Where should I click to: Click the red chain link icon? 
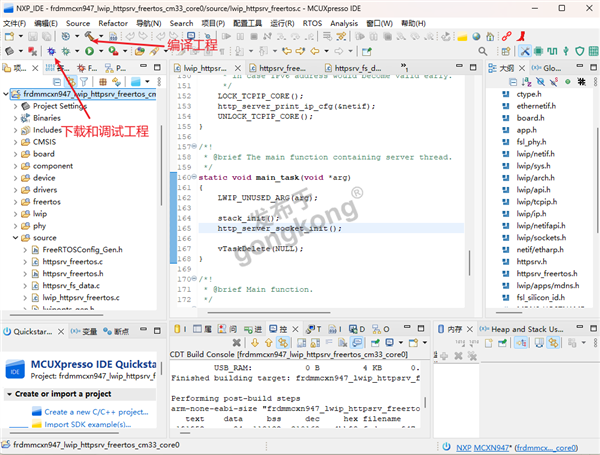[507, 36]
